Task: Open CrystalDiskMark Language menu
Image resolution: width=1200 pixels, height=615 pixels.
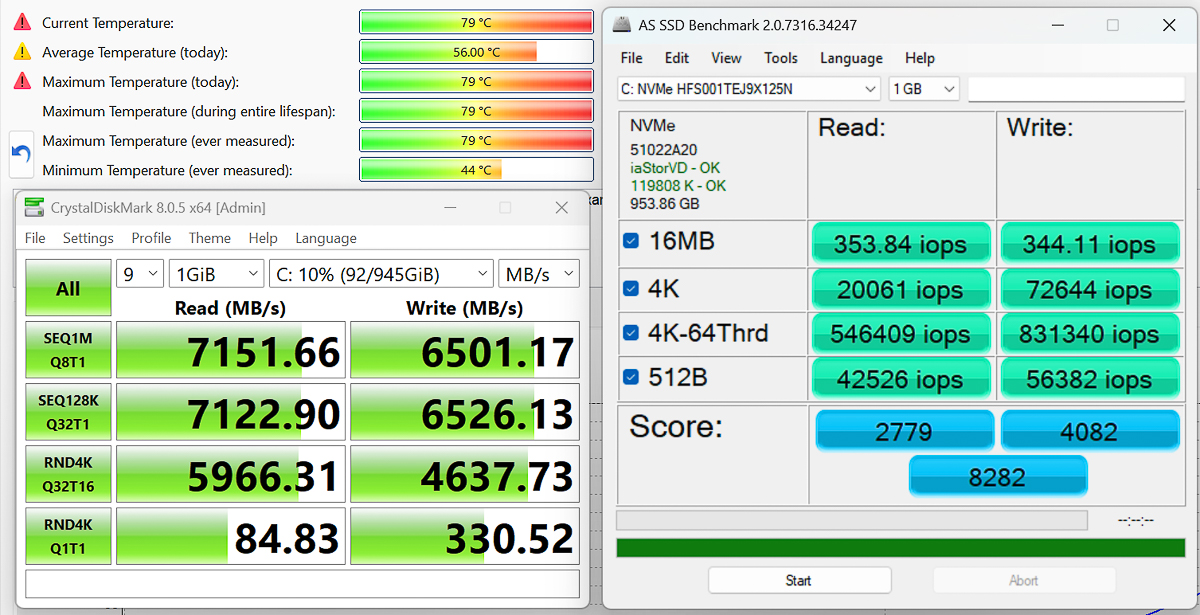Action: [x=326, y=238]
